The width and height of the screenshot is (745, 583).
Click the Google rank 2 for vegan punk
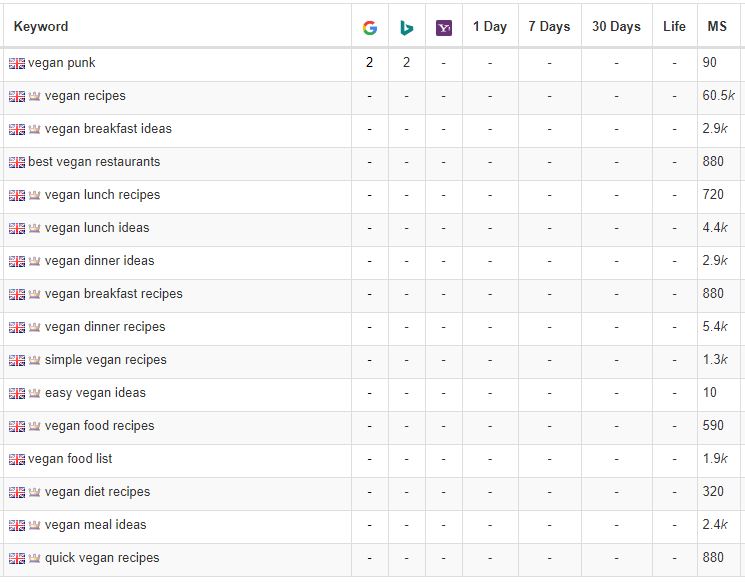tap(370, 63)
